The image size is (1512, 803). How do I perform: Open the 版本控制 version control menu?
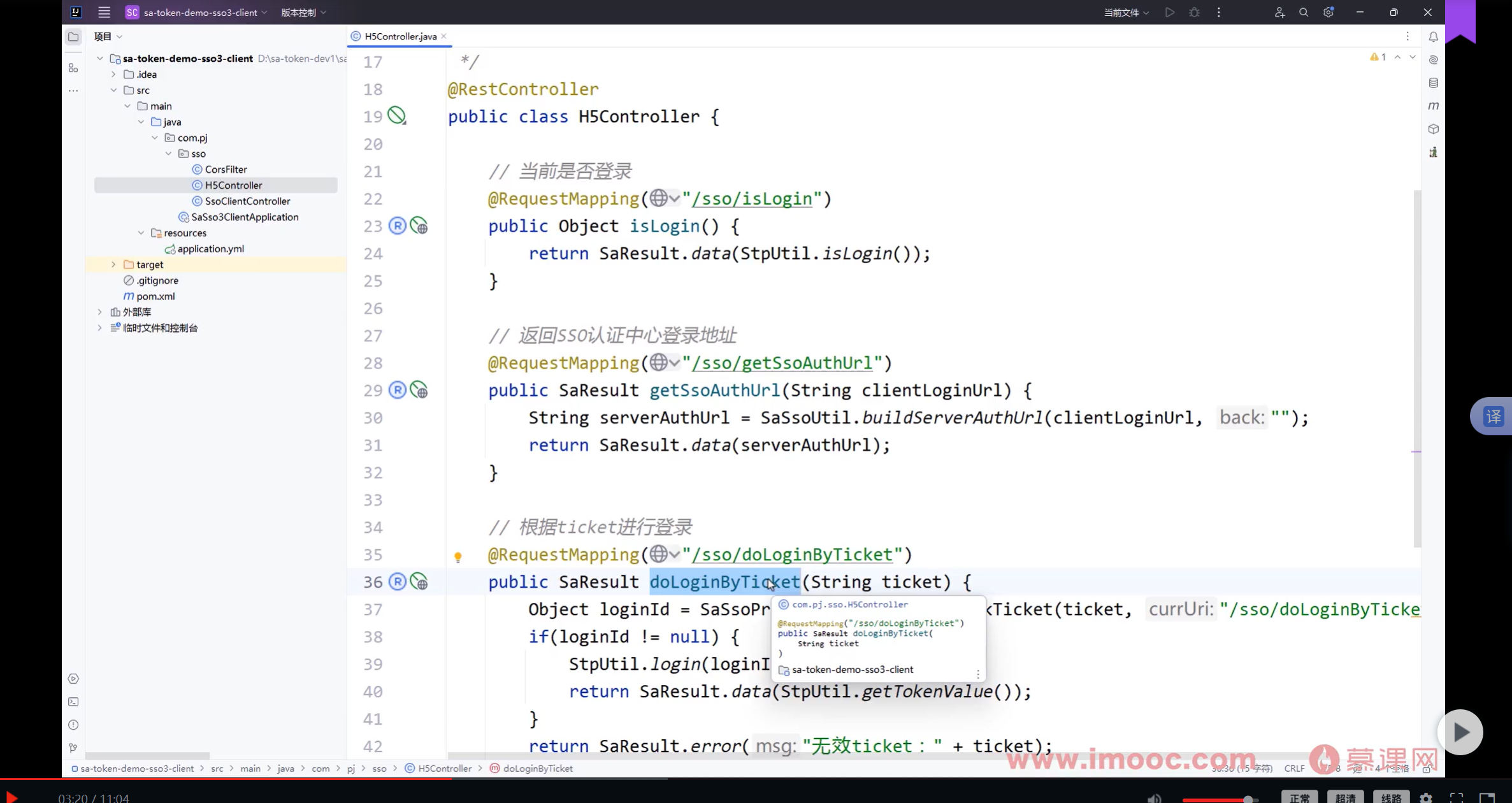[303, 12]
